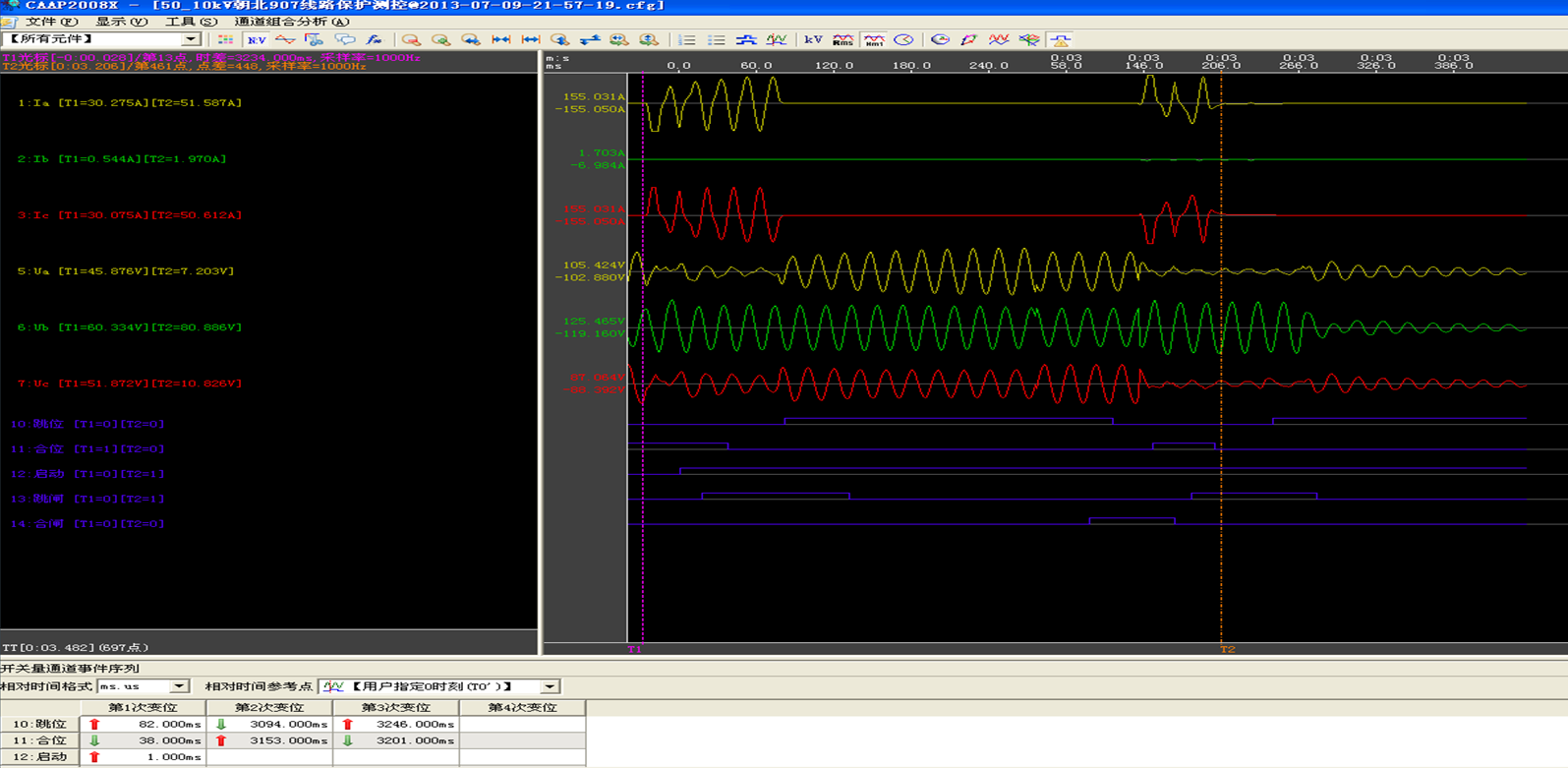Click the impedance locus trajectory icon
Viewport: 1568px width, 768px height.
(969, 40)
